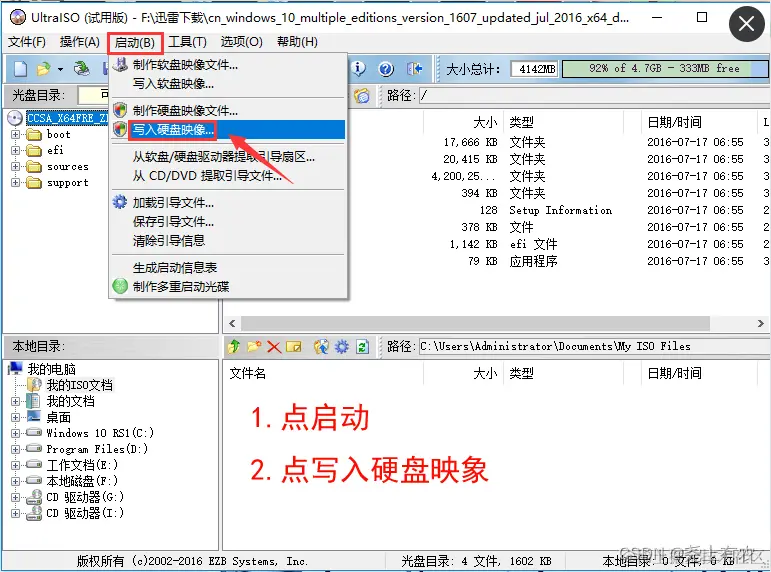Viewport: 771px width, 572px height.
Task: Sort upper list by 类型 column header
Action: point(521,122)
